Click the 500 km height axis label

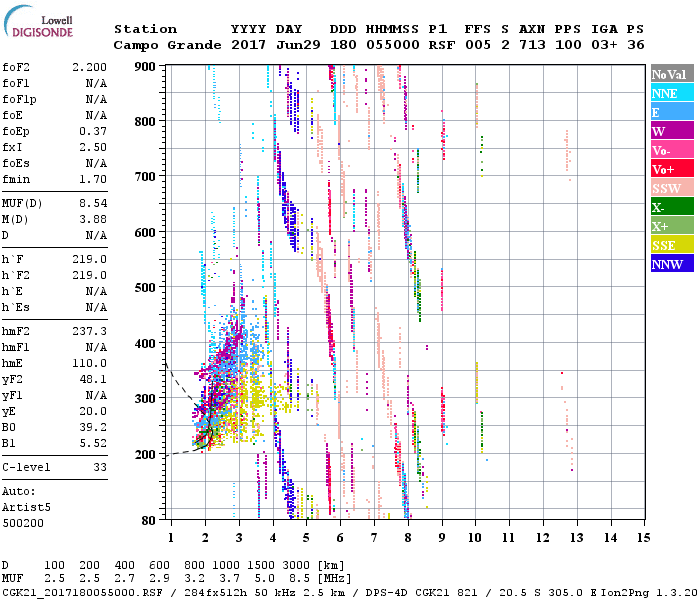tap(145, 288)
